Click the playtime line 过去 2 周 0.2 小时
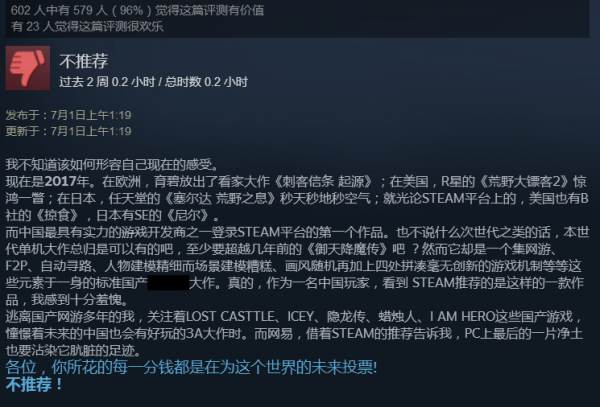Viewport: 600px width, 407px height. (x=153, y=82)
